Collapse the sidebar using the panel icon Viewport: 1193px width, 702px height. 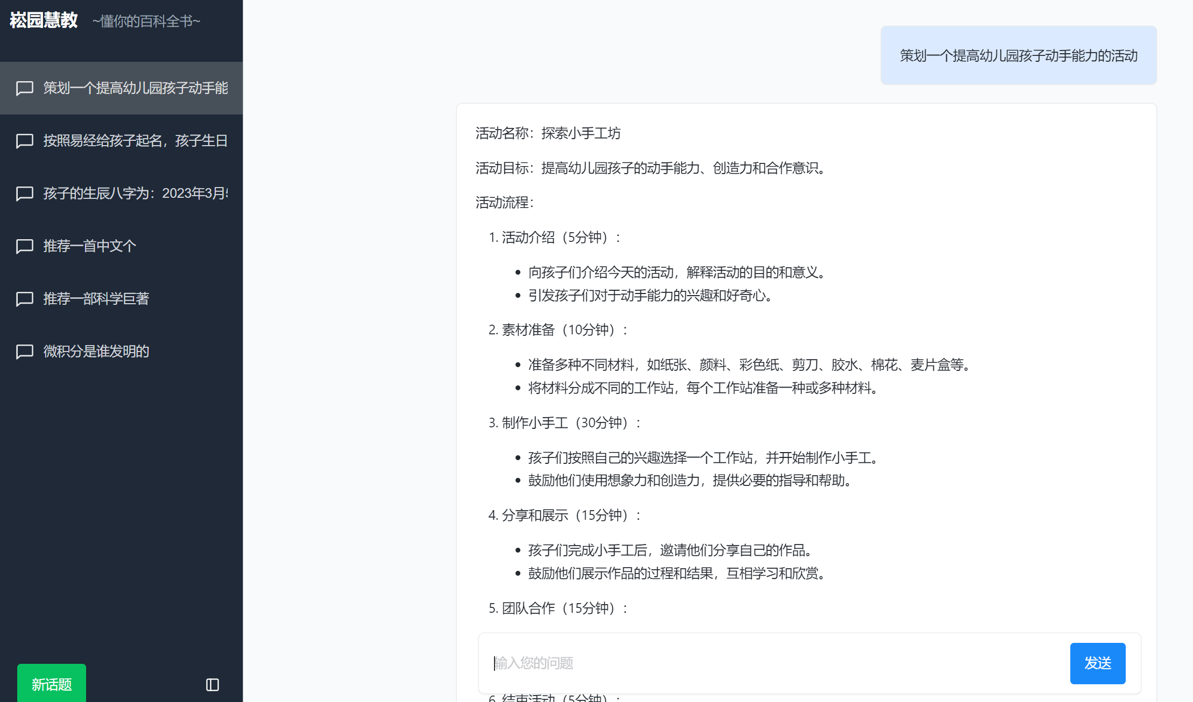(212, 685)
